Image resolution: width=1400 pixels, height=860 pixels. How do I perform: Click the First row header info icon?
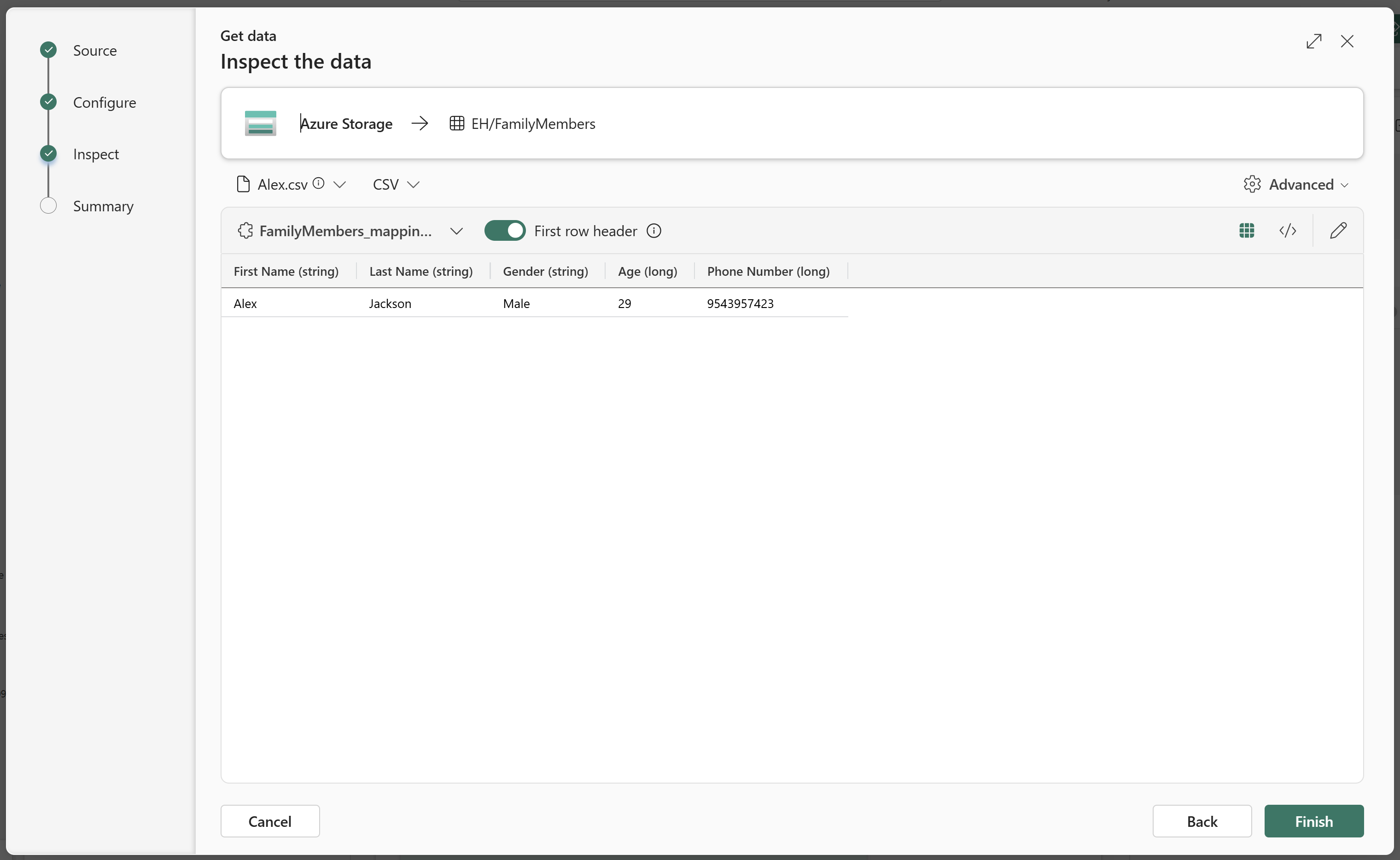click(x=653, y=230)
